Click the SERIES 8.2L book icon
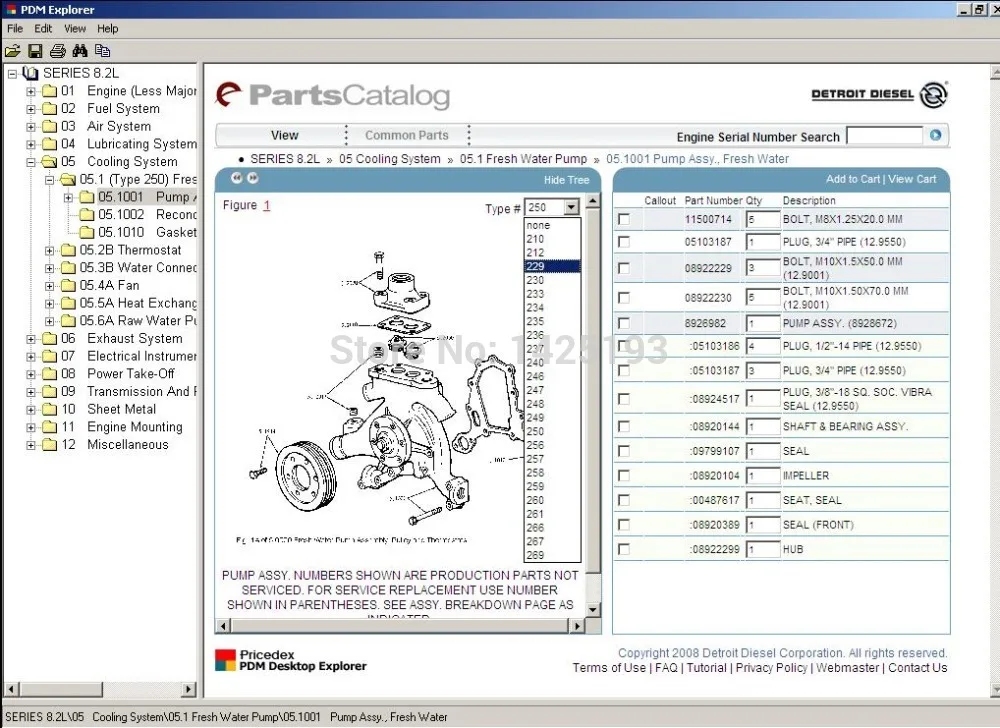1000x728 pixels. pyautogui.click(x=31, y=73)
